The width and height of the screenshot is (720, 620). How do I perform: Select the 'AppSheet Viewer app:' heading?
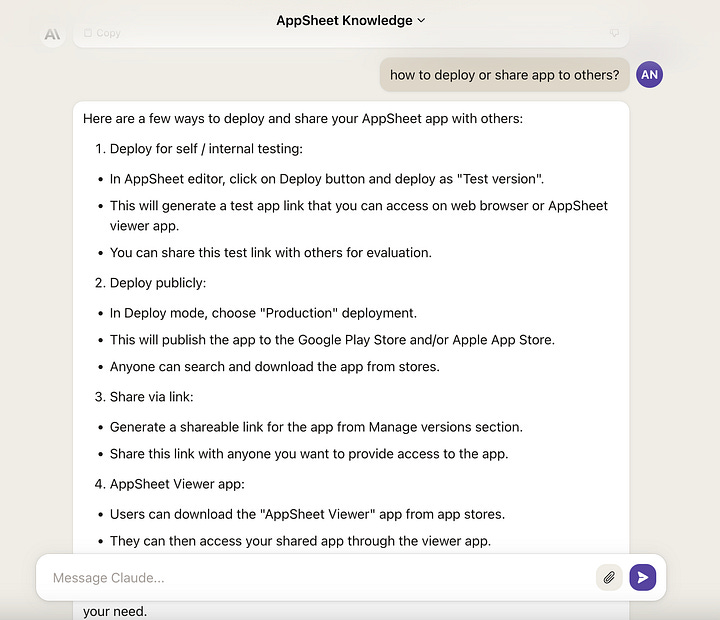(177, 484)
